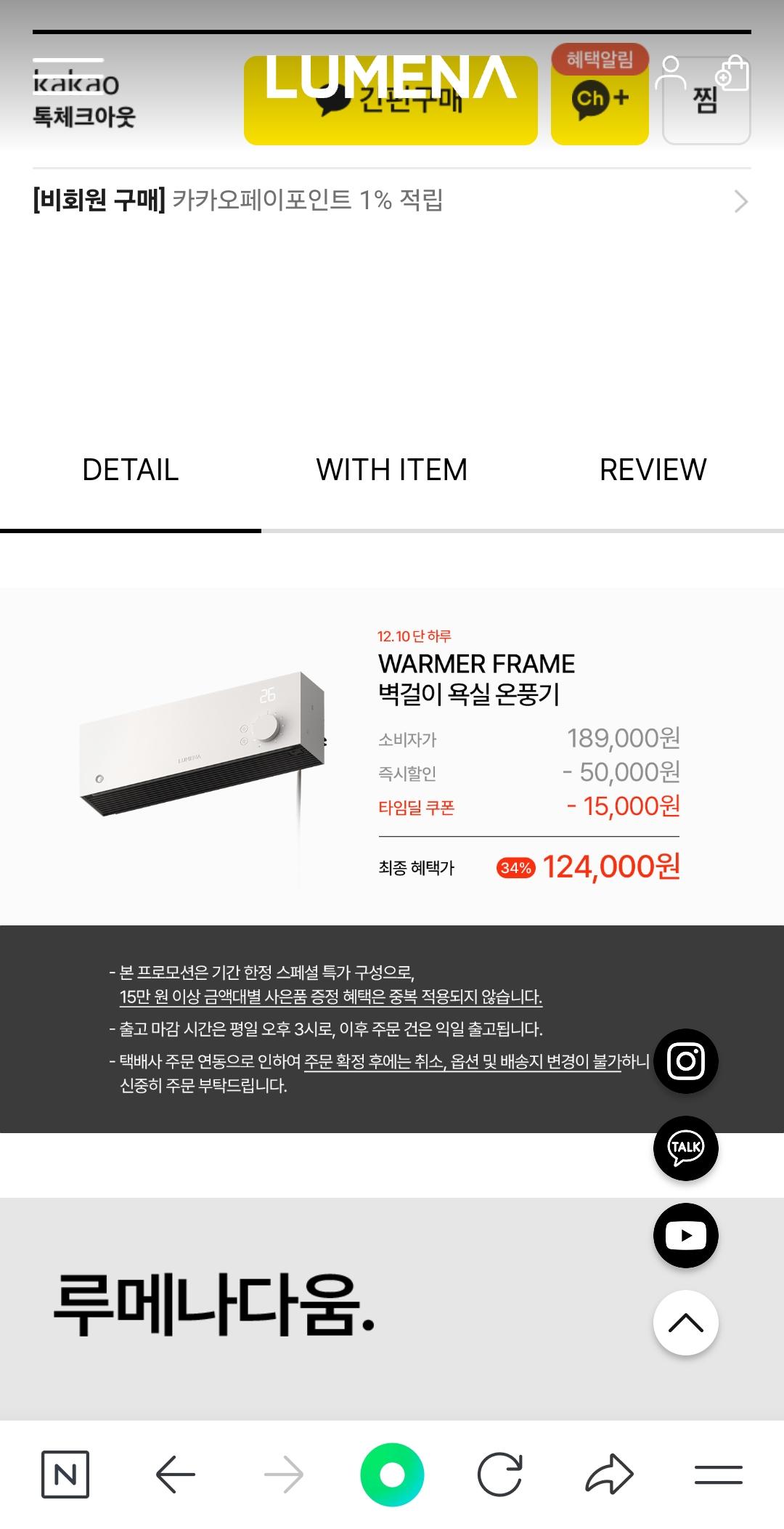The width and height of the screenshot is (784, 1529).
Task: Expand the 카카오페이포인트 1% 적립 chevron
Action: click(740, 201)
